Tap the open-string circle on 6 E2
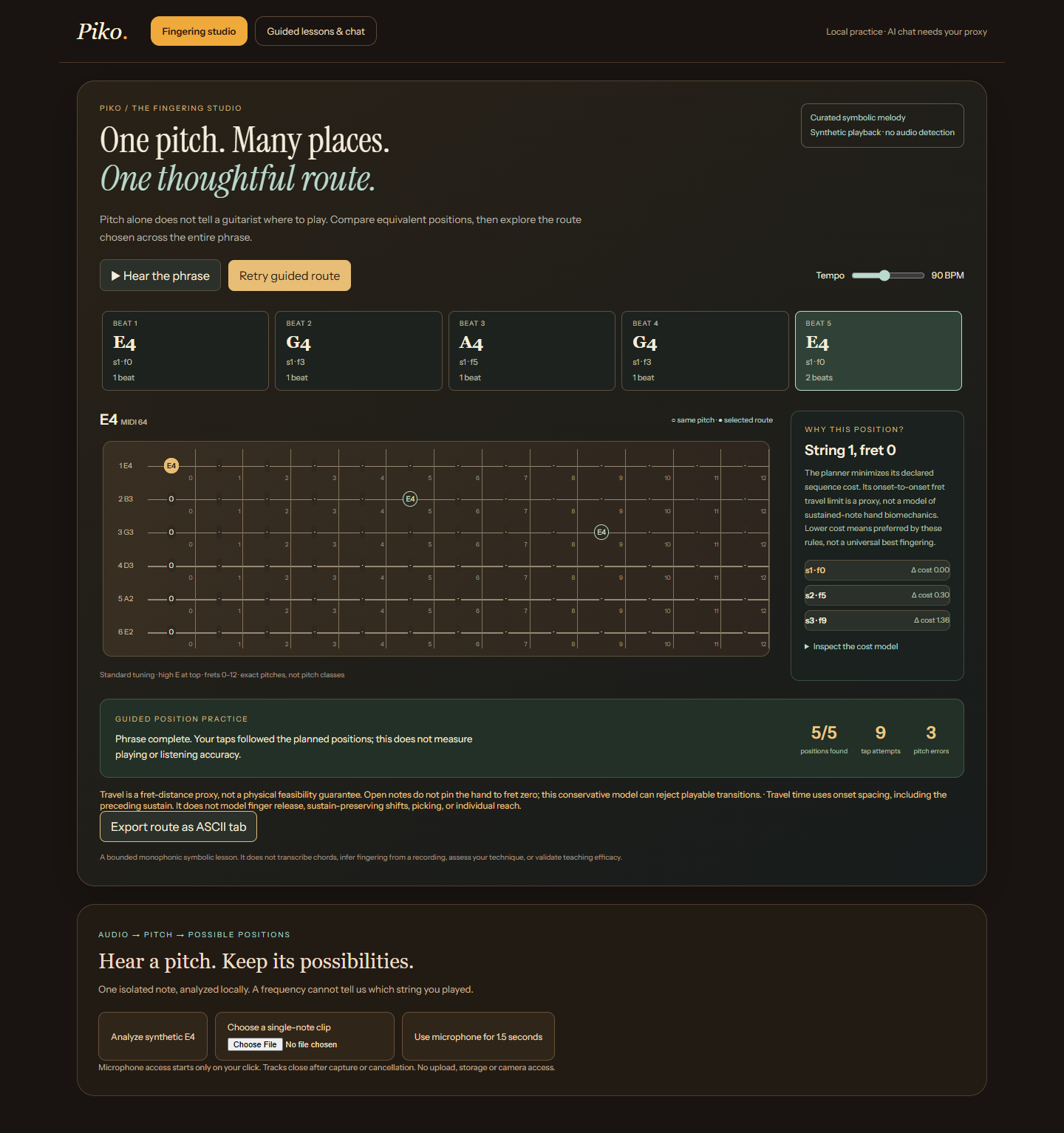This screenshot has height=1133, width=1064. [171, 632]
